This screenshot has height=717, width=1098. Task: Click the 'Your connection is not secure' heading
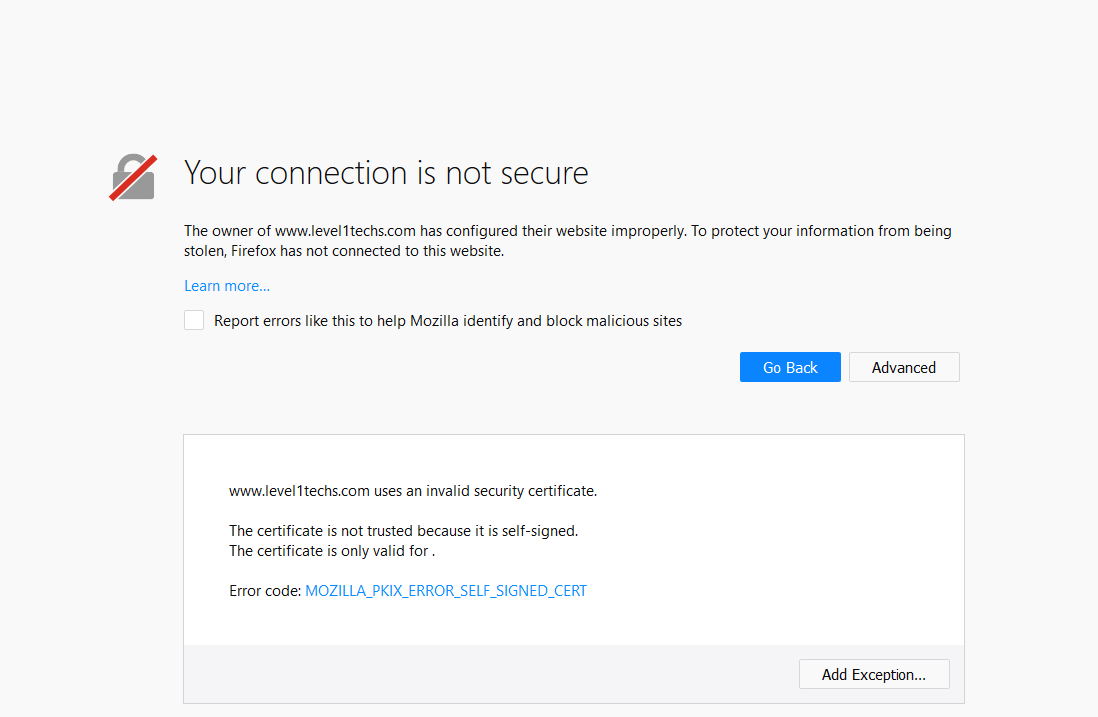click(386, 173)
